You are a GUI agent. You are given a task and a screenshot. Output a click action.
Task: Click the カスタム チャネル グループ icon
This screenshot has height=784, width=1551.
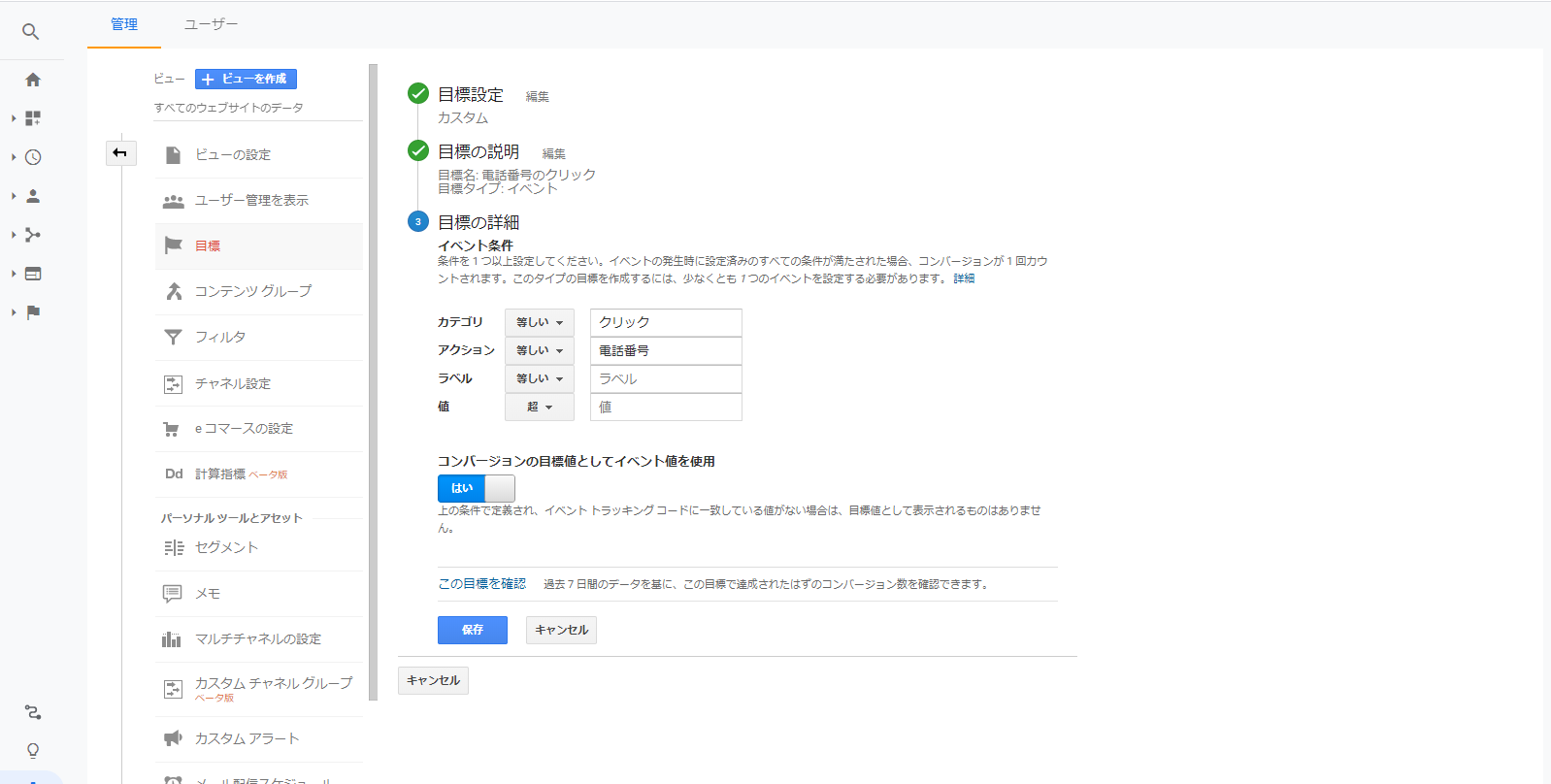point(173,689)
